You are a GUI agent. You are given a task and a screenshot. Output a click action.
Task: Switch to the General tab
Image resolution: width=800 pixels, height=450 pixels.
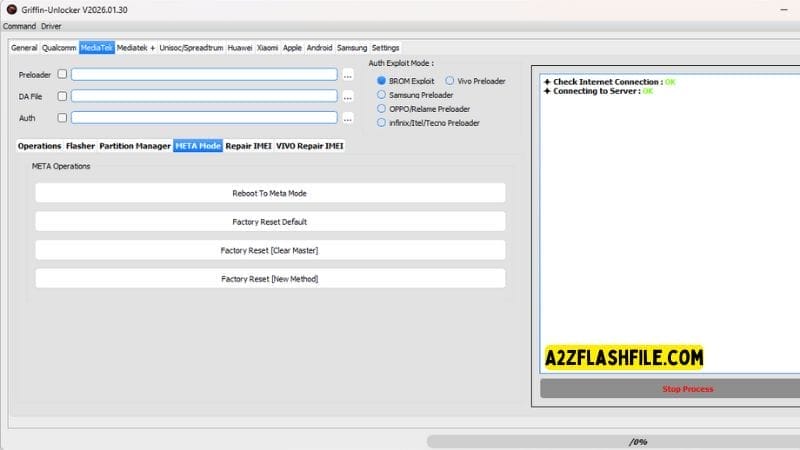[24, 47]
